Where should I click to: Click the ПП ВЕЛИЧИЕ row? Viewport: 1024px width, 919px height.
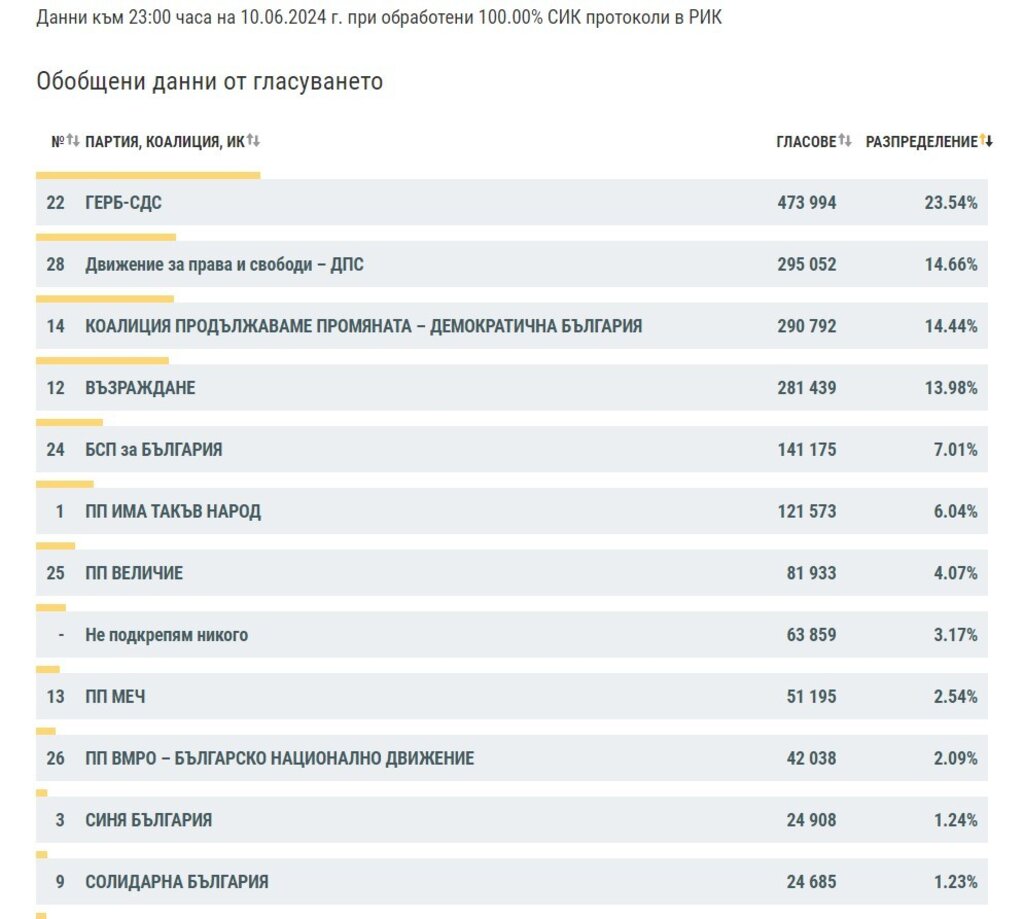[x=134, y=574]
